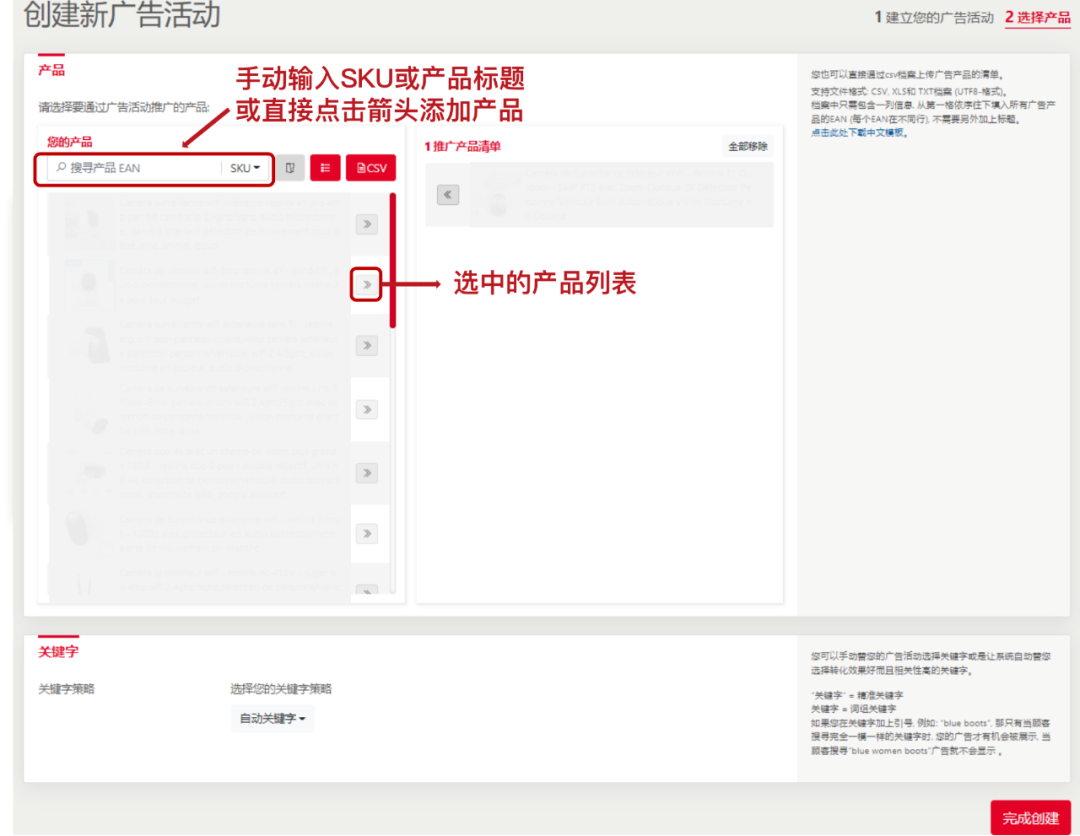Select the red bulk list icon

tap(325, 168)
